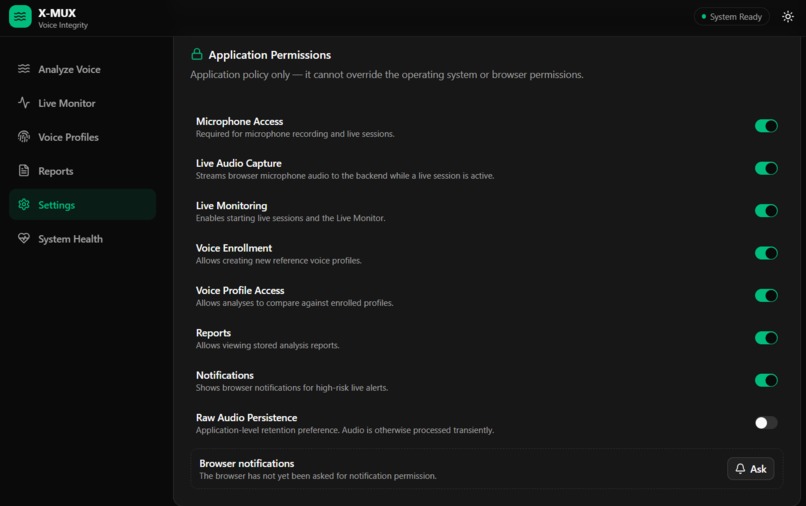Viewport: 806px width, 506px height.
Task: Click the Raw Audio Persistence label
Action: (246, 418)
